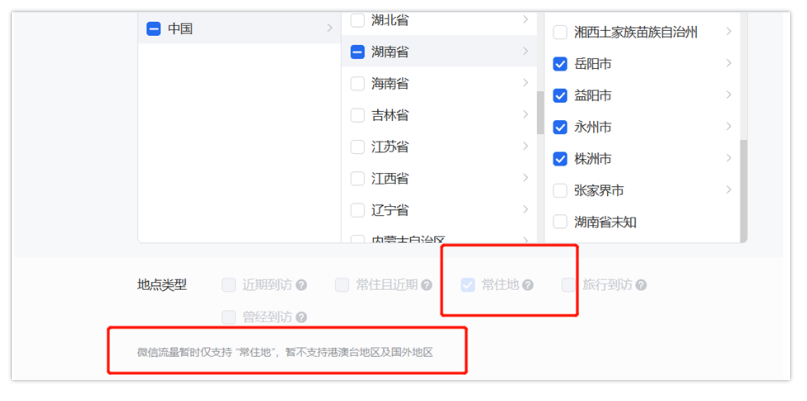Check the 江西省 checkbox
807x401 pixels.
tap(358, 179)
